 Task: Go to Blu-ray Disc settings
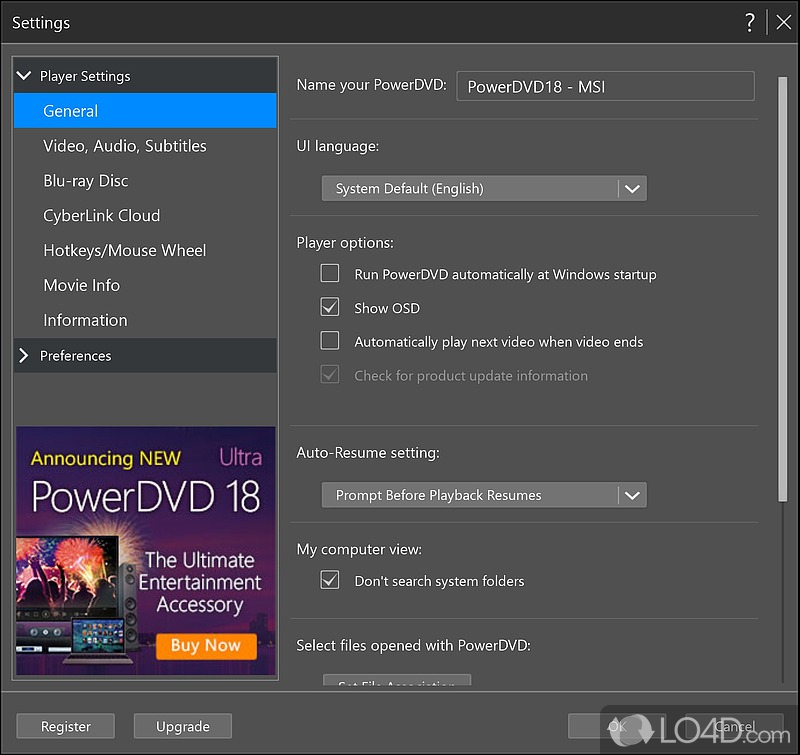(x=85, y=181)
